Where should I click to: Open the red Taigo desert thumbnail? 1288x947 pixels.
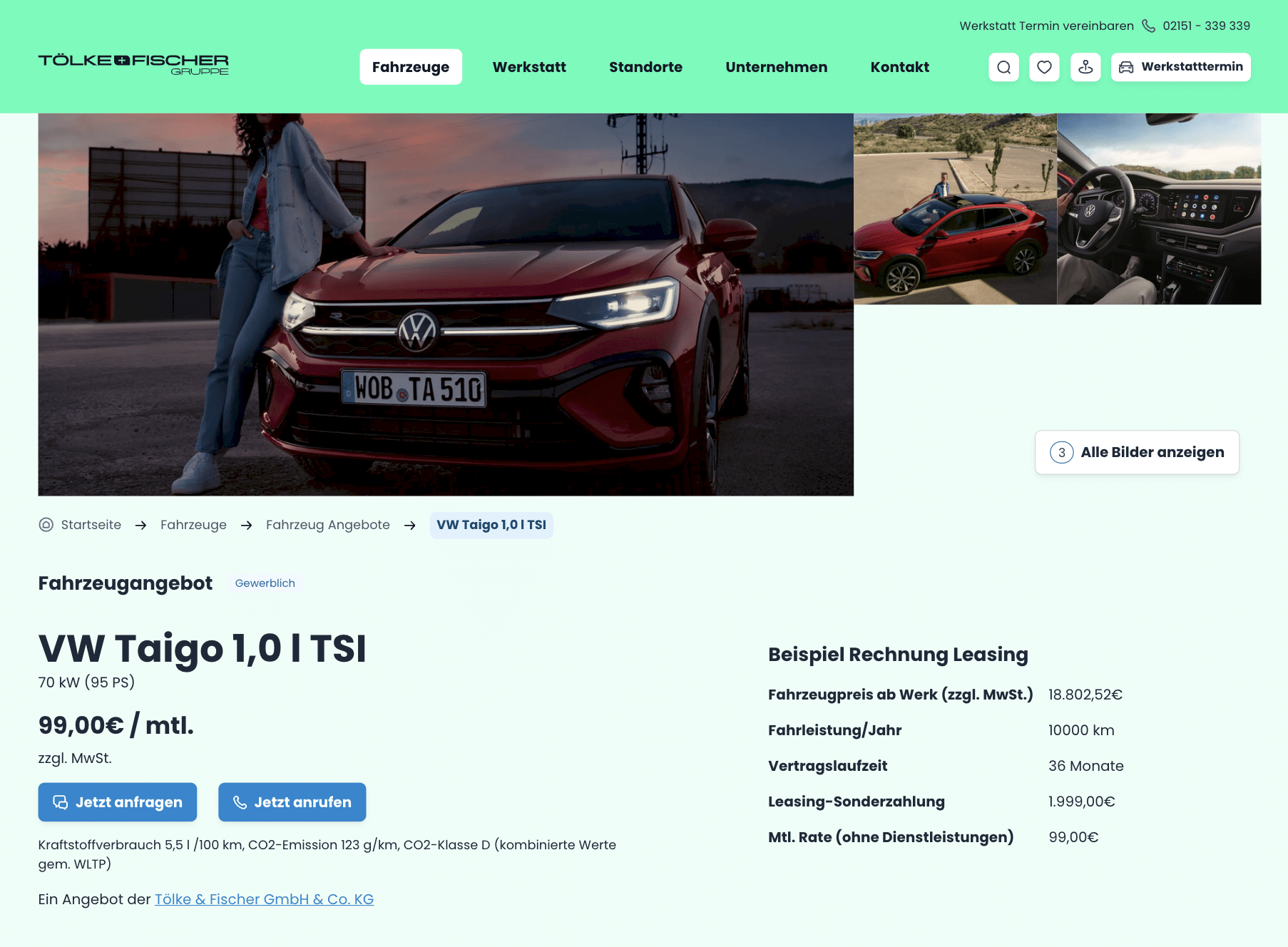[x=955, y=209]
